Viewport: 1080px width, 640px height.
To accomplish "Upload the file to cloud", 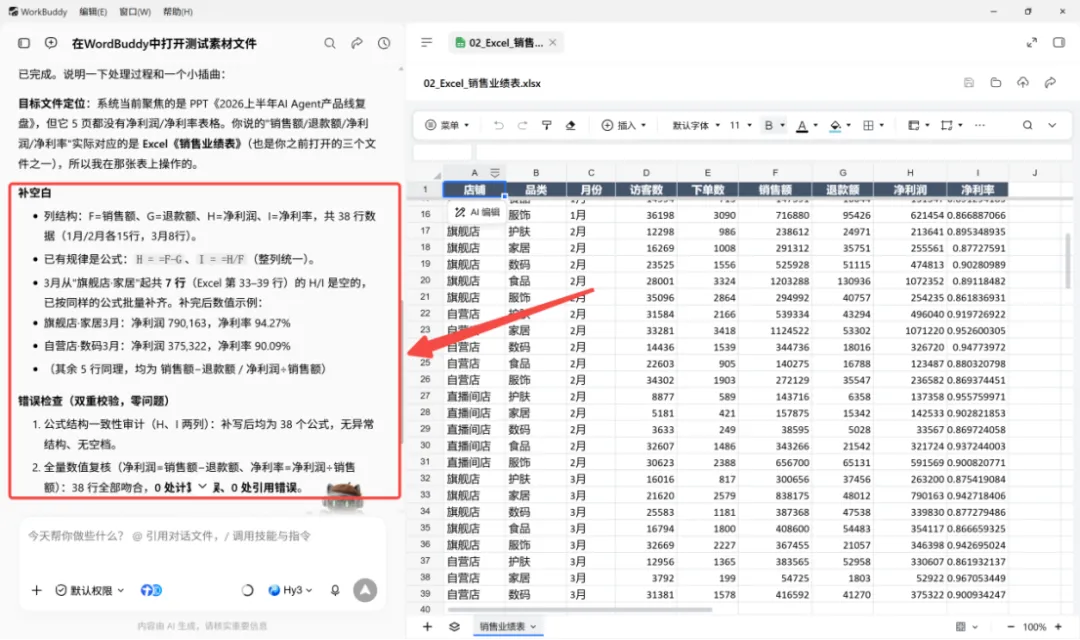I will (1023, 83).
